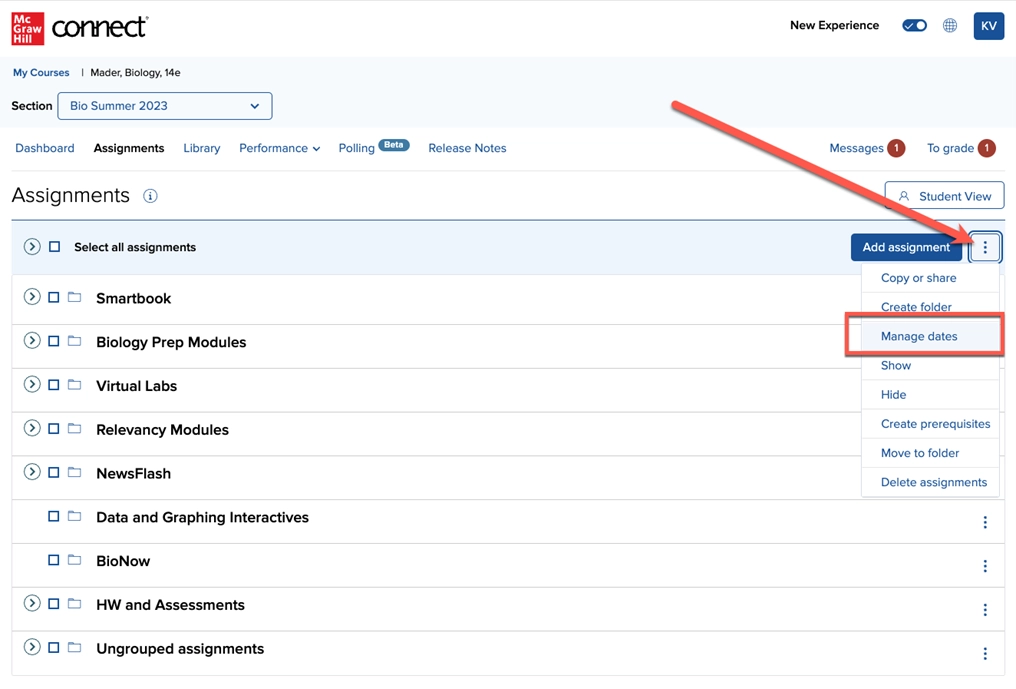Expand the NewsFlash folder

click(x=32, y=471)
